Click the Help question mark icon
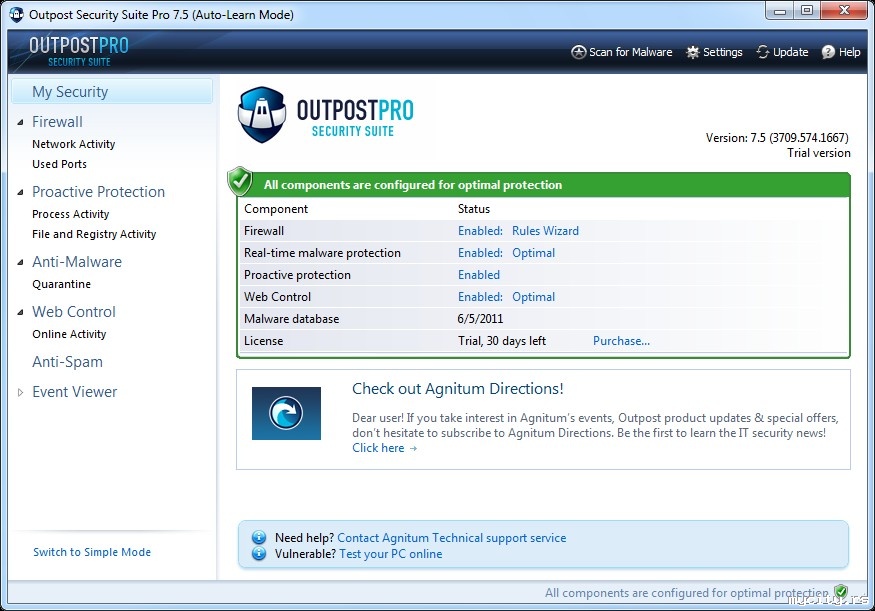875x611 pixels. coord(828,52)
